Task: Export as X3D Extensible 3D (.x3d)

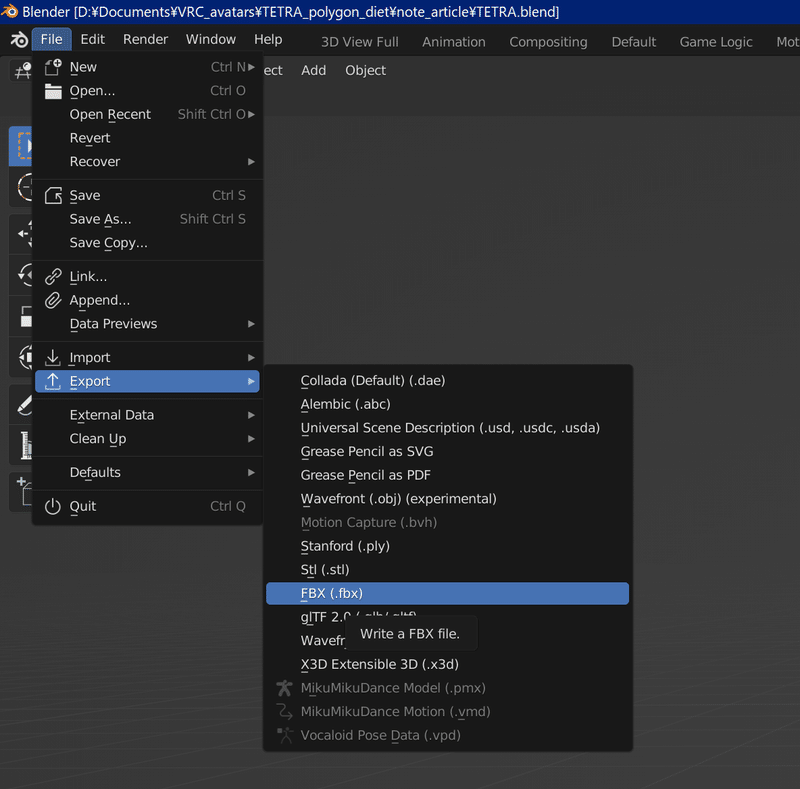Action: pyautogui.click(x=447, y=664)
